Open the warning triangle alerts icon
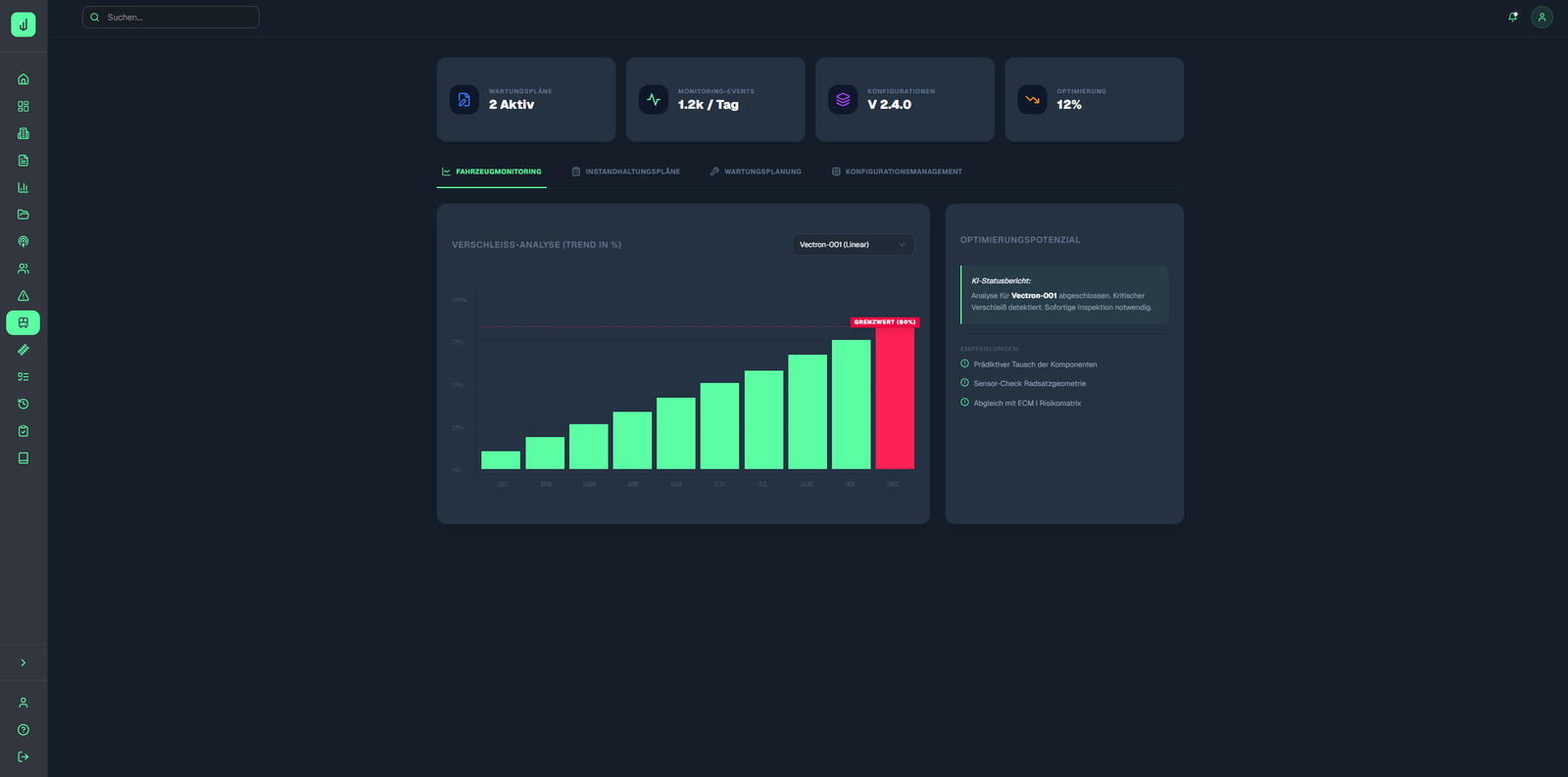The width and height of the screenshot is (1568, 777). tap(24, 296)
